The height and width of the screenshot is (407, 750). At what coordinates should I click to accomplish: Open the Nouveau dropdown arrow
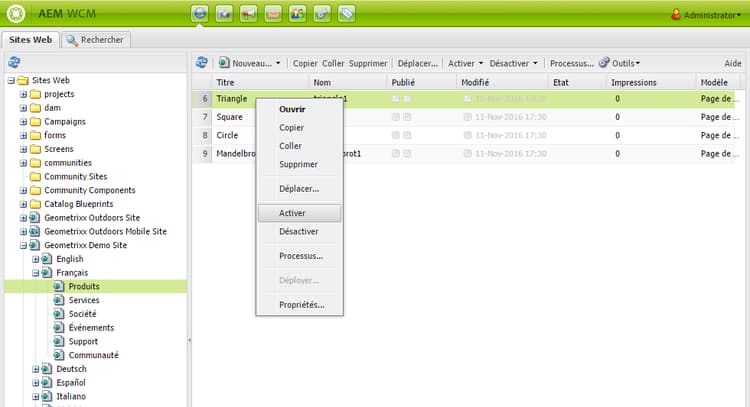278,63
